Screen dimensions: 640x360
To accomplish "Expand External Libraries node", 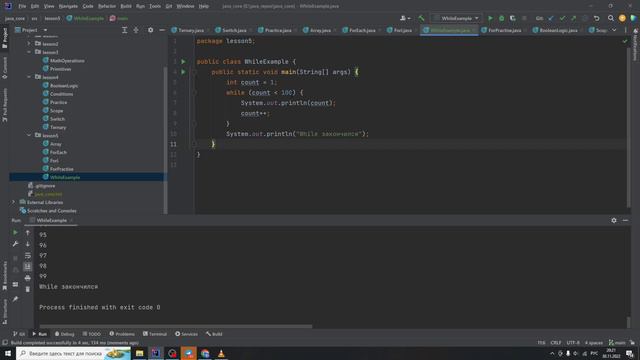I will click(13, 202).
